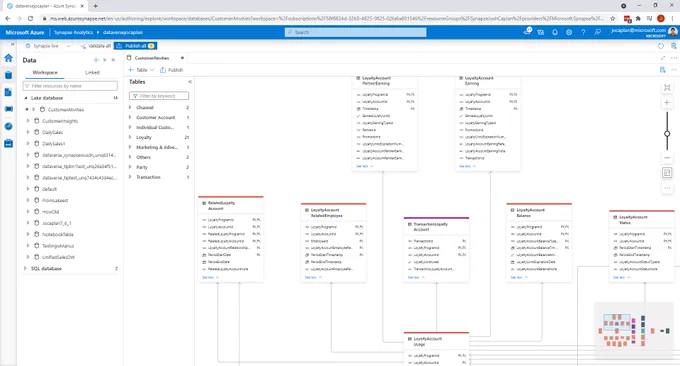Image resolution: width=680 pixels, height=366 pixels.
Task: Click See less on LoyaltyAccountBalance card
Action: (x=518, y=277)
